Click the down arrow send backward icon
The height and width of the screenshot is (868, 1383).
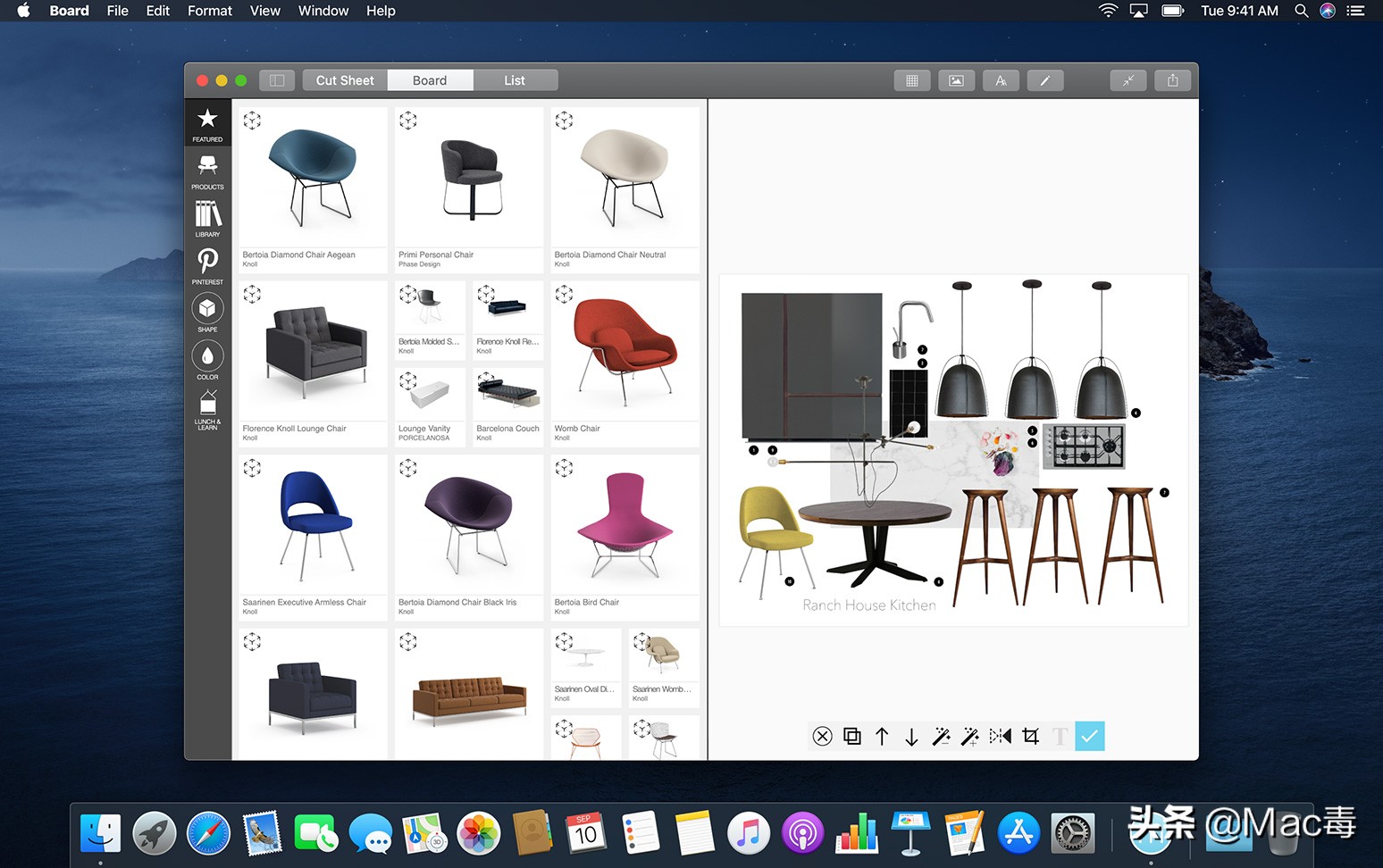911,737
